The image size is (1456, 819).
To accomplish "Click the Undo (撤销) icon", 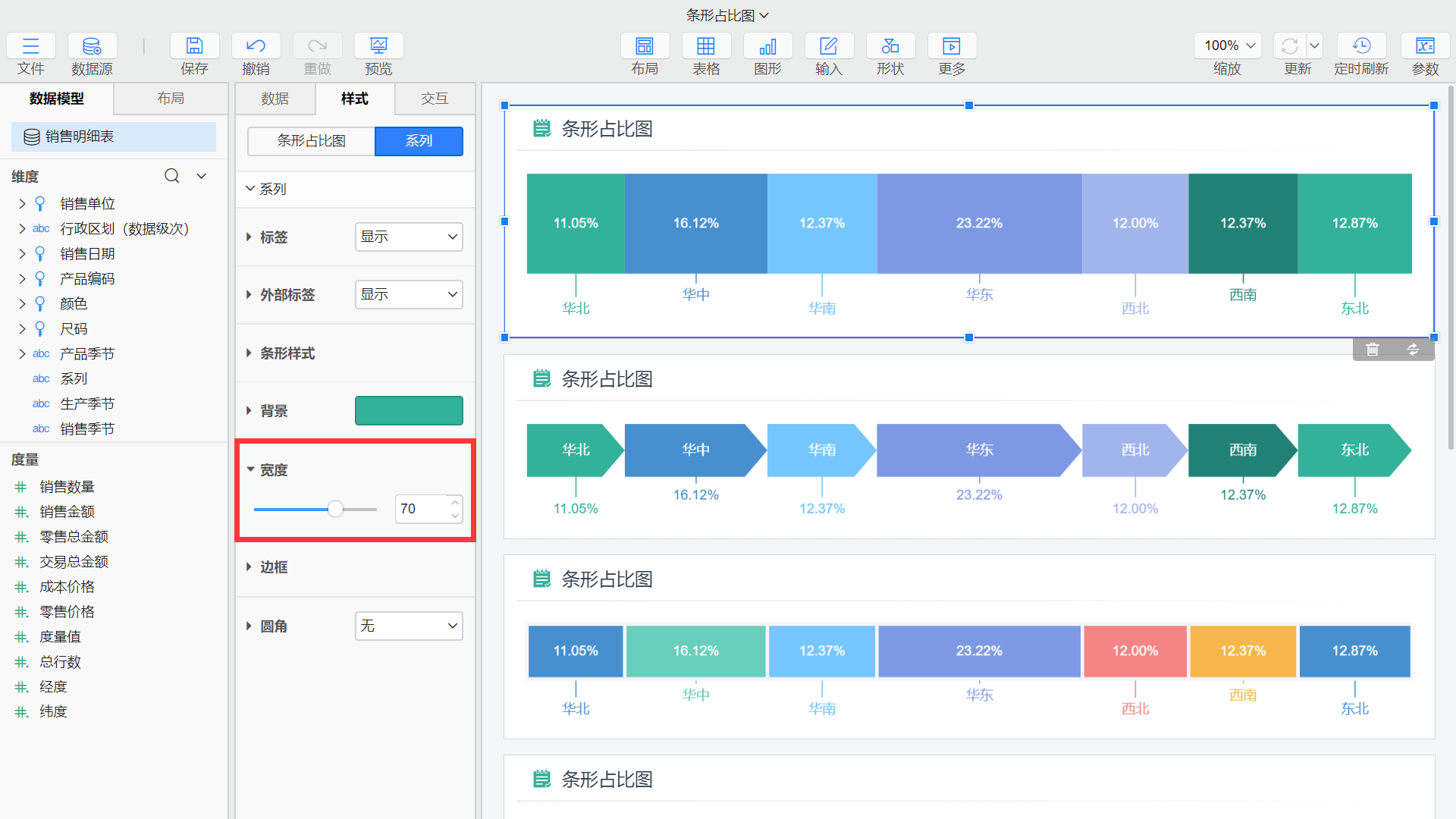I will (256, 47).
